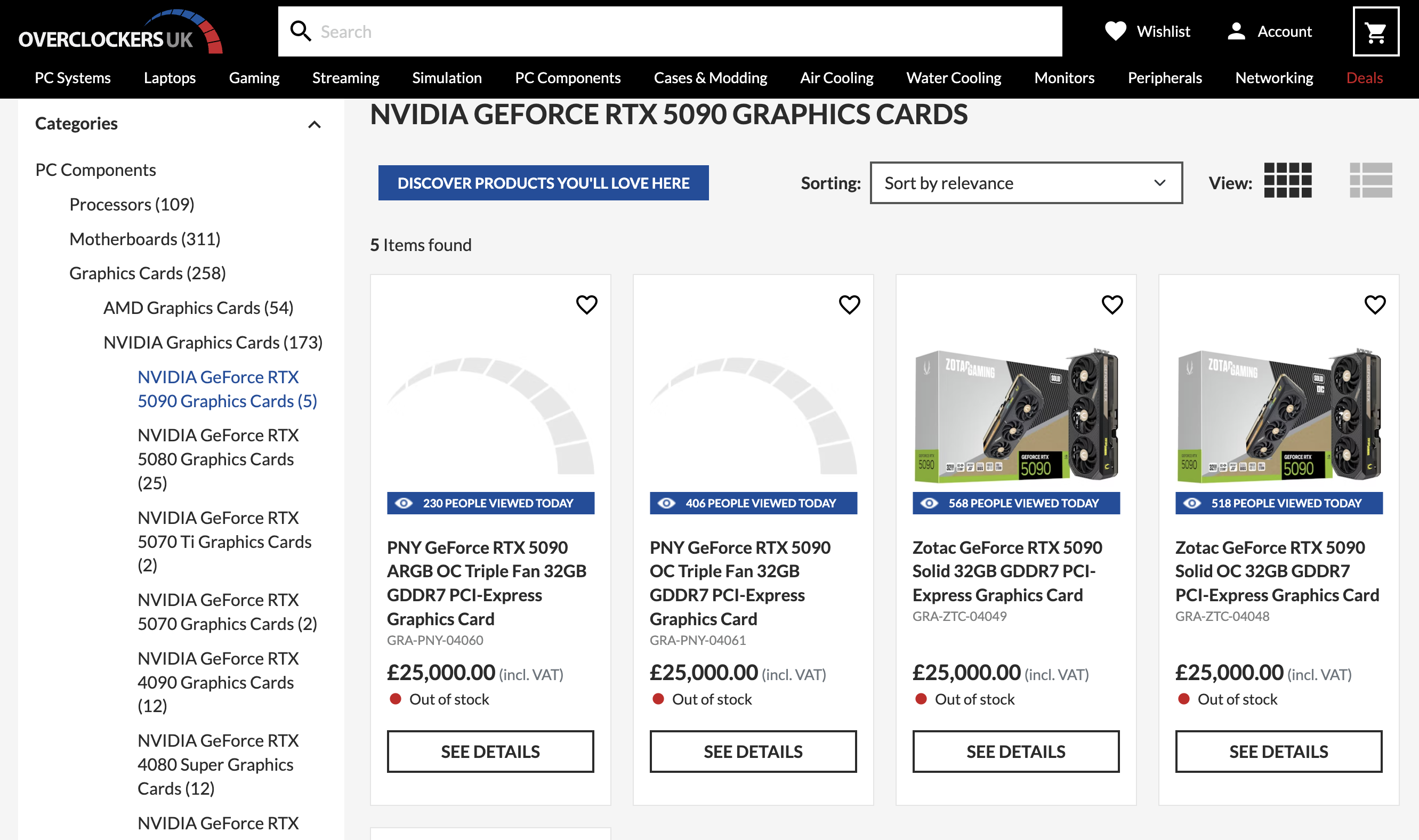Click the Account person icon

[x=1236, y=31]
